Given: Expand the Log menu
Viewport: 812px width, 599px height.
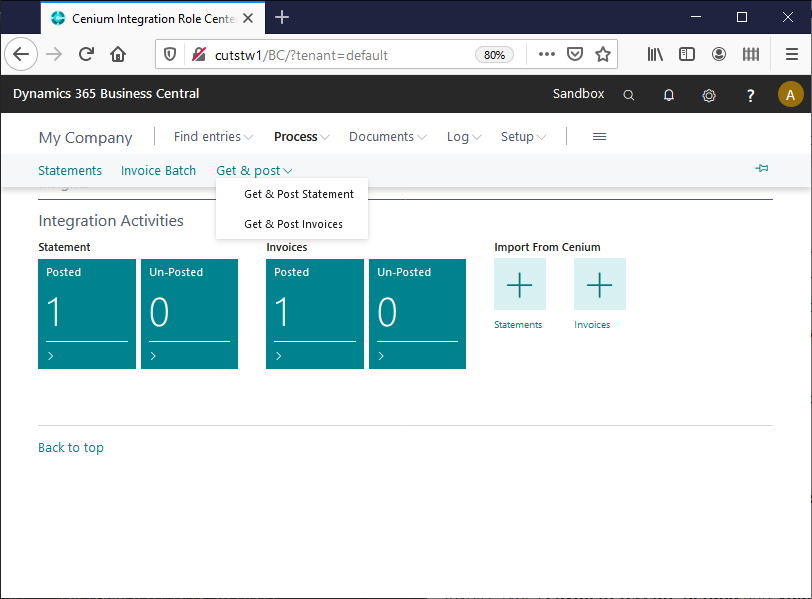Looking at the screenshot, I should point(464,137).
